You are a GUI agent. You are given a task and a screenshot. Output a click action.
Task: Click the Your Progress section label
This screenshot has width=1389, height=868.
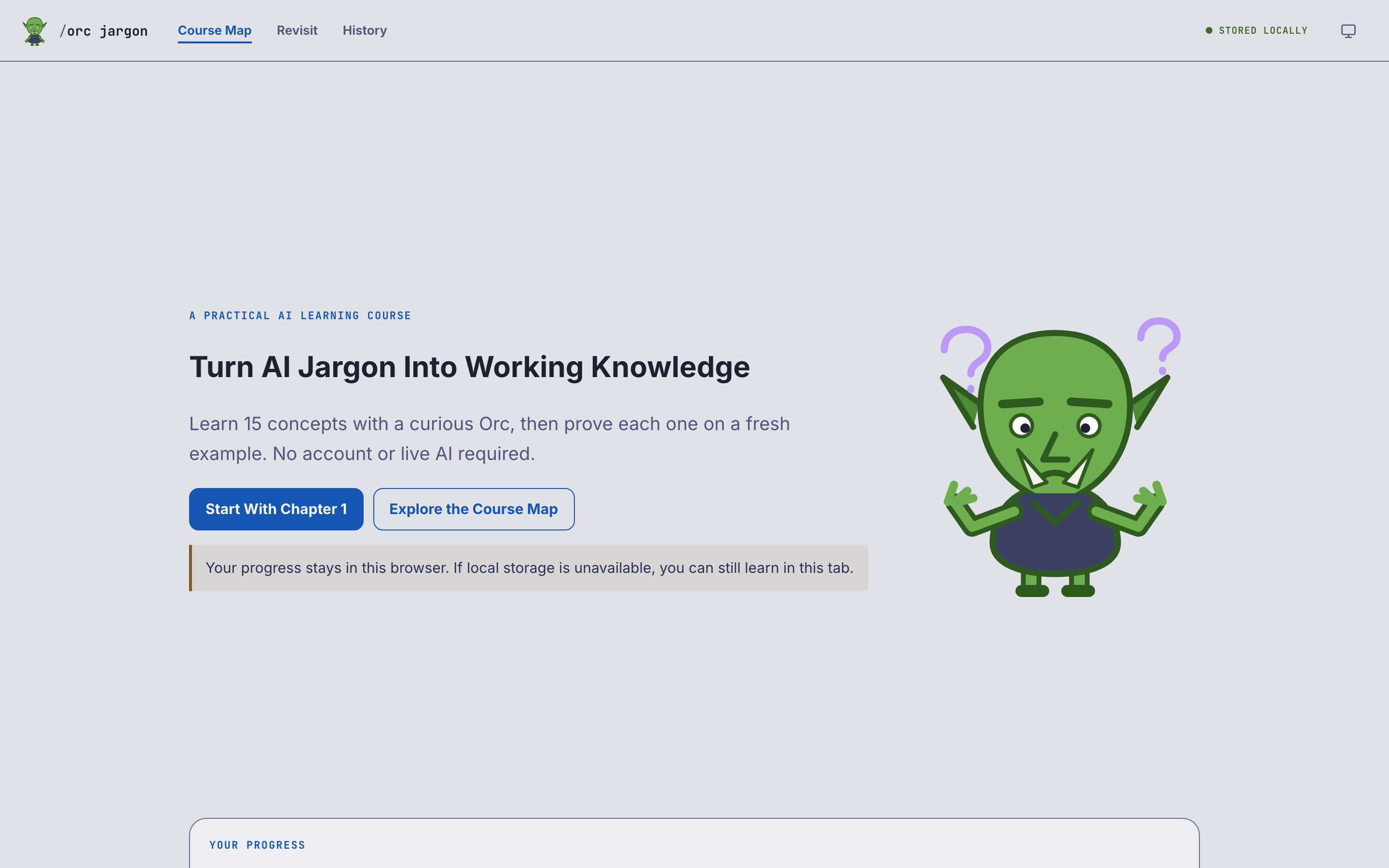[257, 845]
